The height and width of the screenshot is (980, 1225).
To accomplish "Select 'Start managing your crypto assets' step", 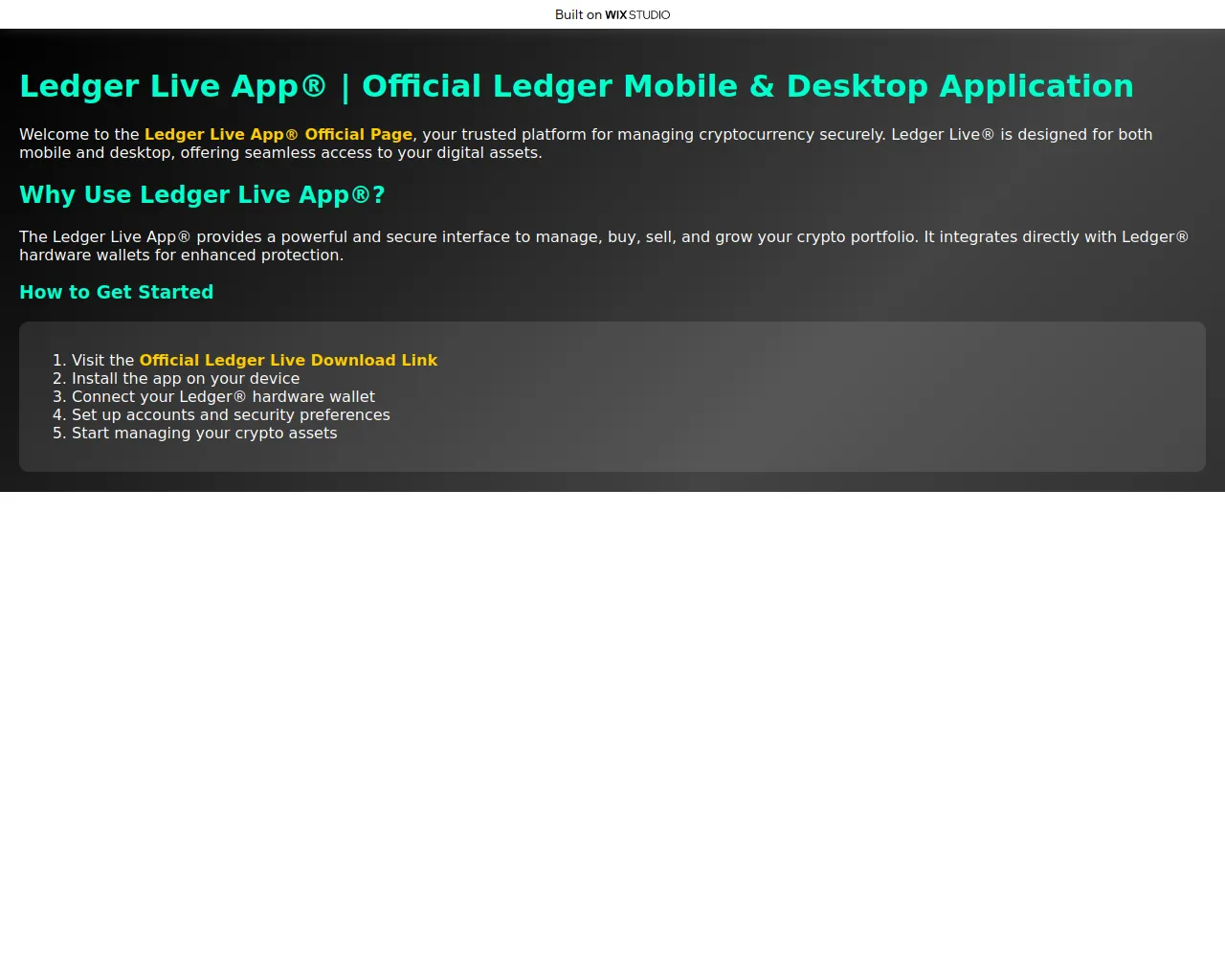I will 204,434.
